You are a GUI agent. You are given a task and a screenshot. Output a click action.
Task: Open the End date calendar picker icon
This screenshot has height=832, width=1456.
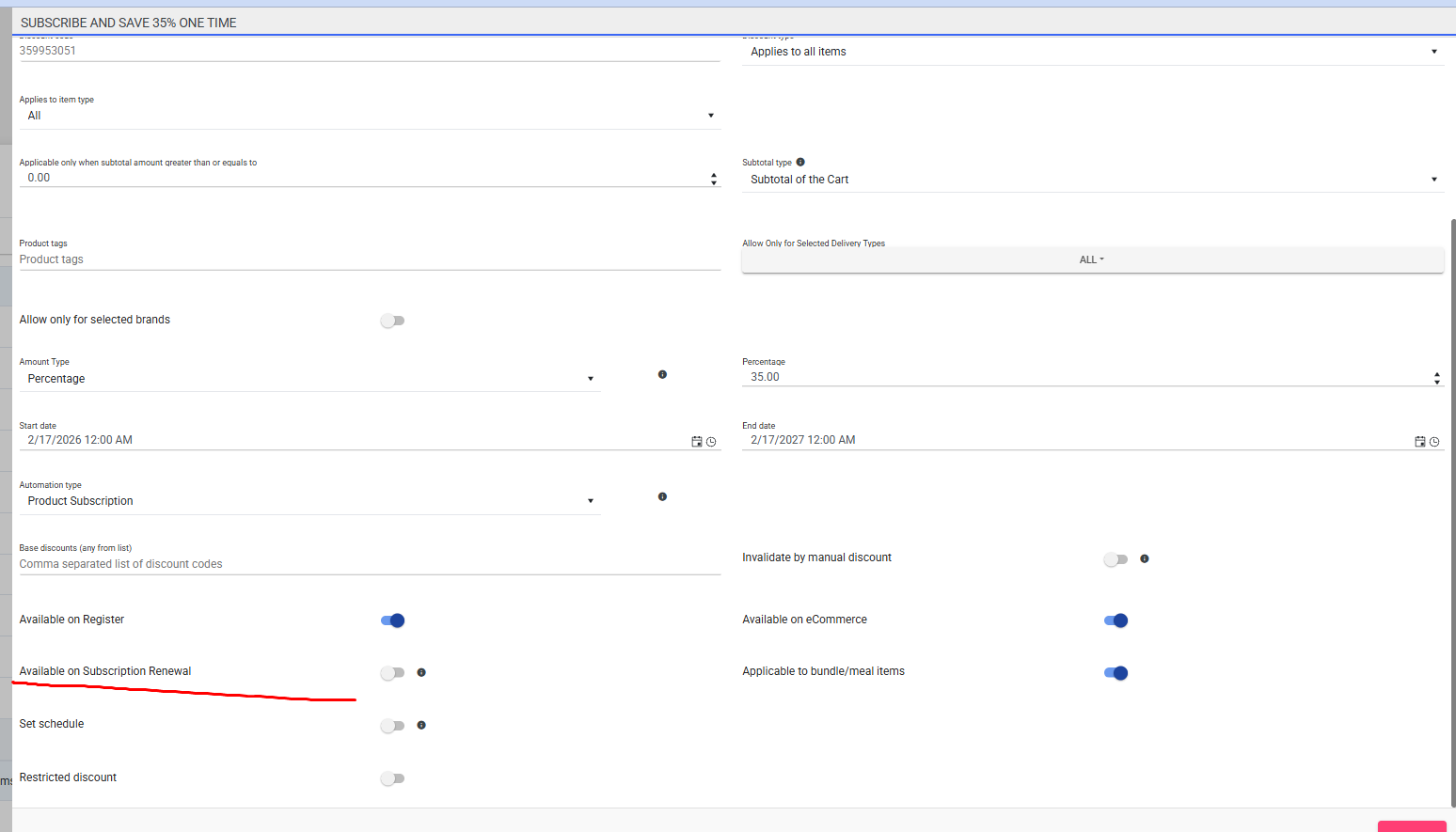coord(1419,442)
